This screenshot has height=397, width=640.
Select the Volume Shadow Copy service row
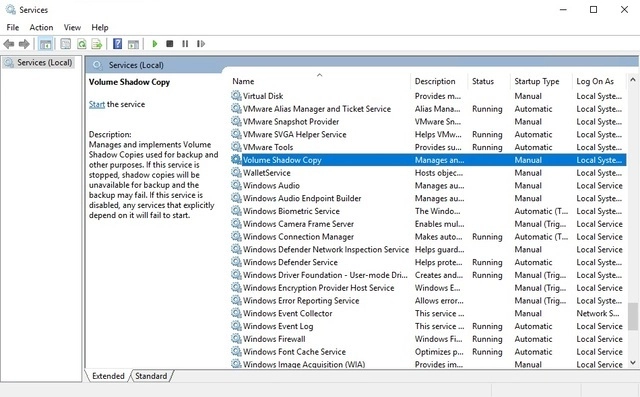coord(428,160)
